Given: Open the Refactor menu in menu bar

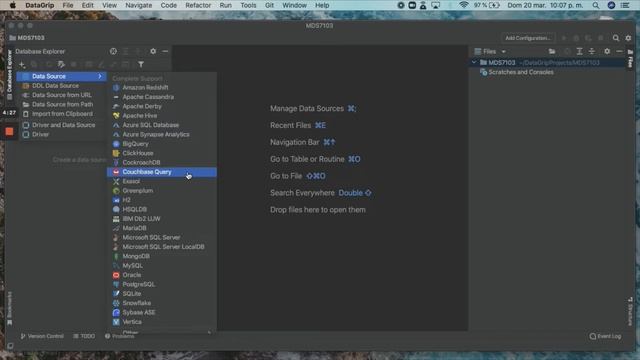Looking at the screenshot, I should coord(198,5).
